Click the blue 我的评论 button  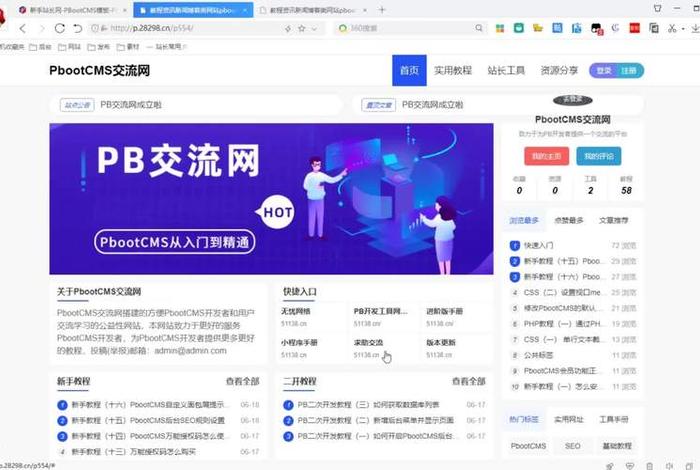coord(599,156)
